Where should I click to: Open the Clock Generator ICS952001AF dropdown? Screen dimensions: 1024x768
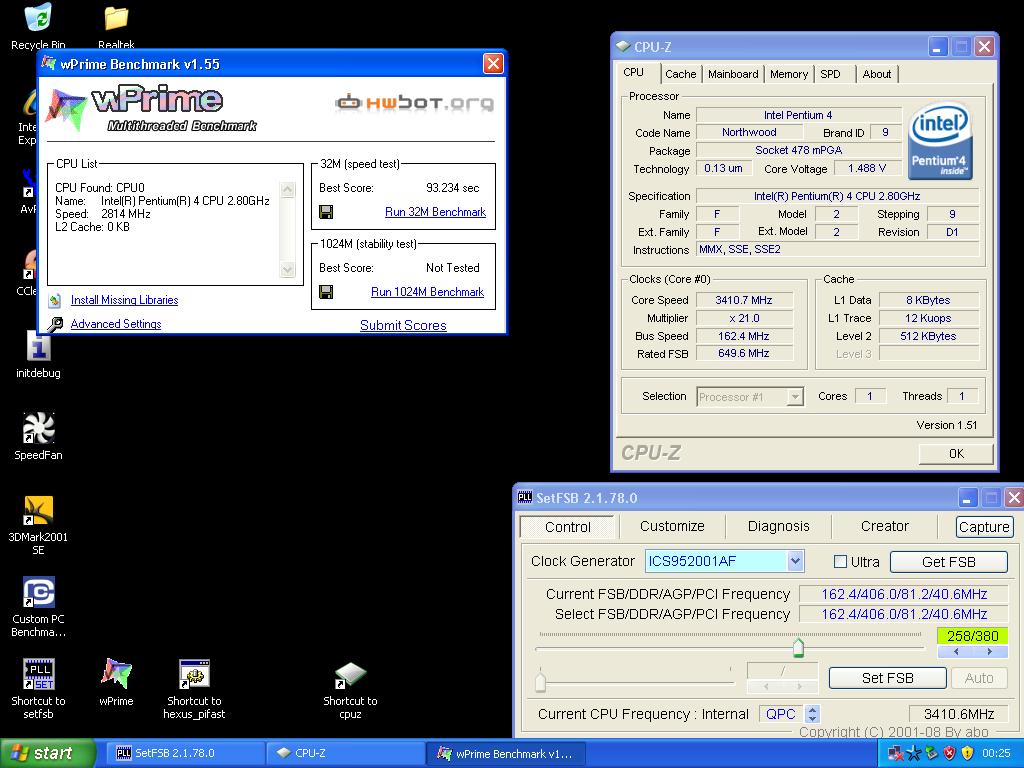coord(794,561)
